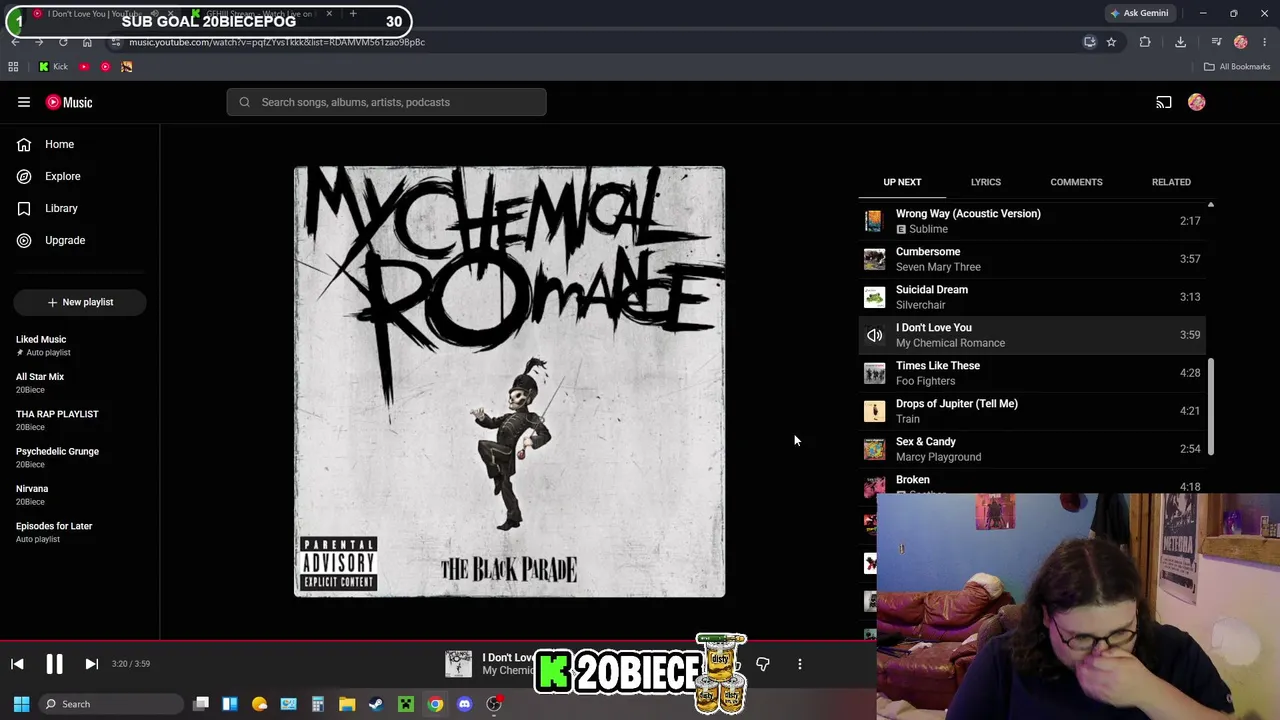Image resolution: width=1280 pixels, height=720 pixels.
Task: Open Discord from the taskbar
Action: pyautogui.click(x=464, y=704)
